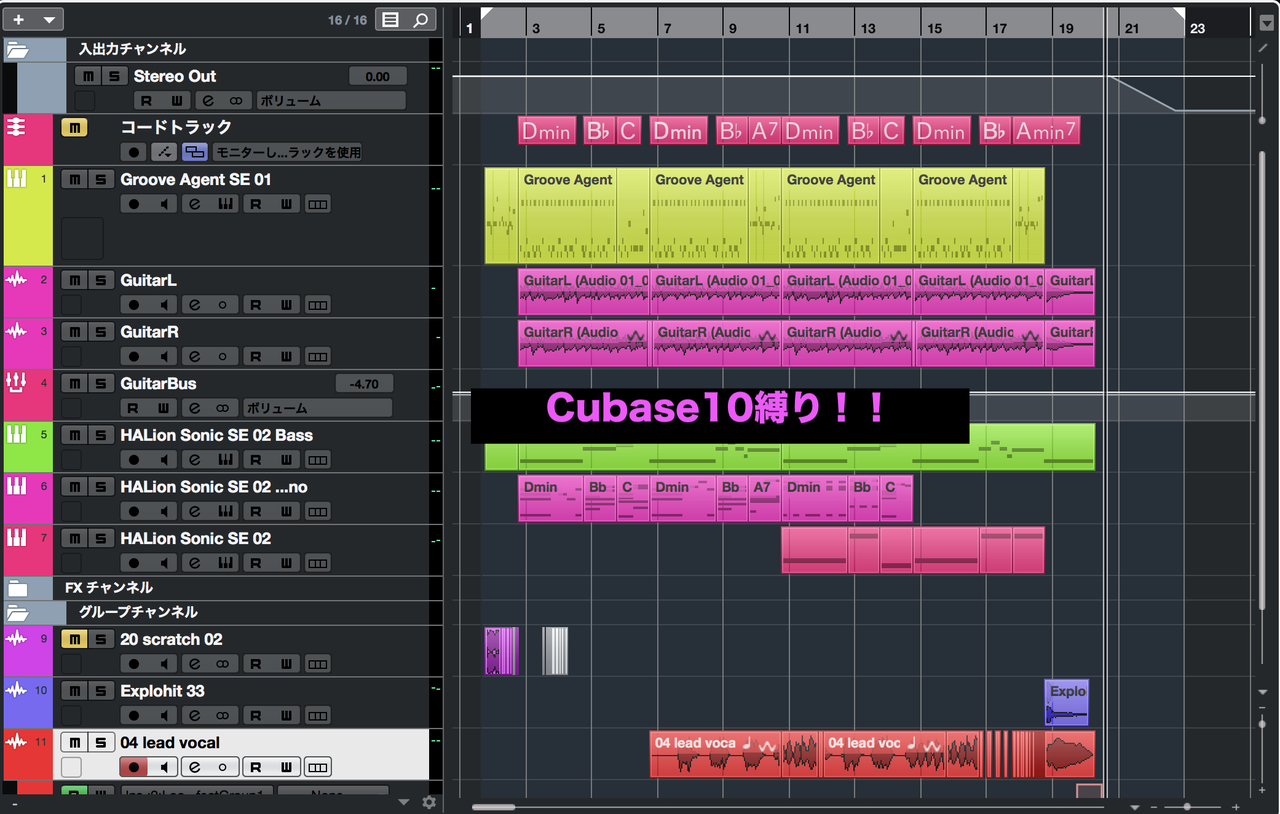
Task: Click the Add Track plus button
Action: pyautogui.click(x=18, y=19)
